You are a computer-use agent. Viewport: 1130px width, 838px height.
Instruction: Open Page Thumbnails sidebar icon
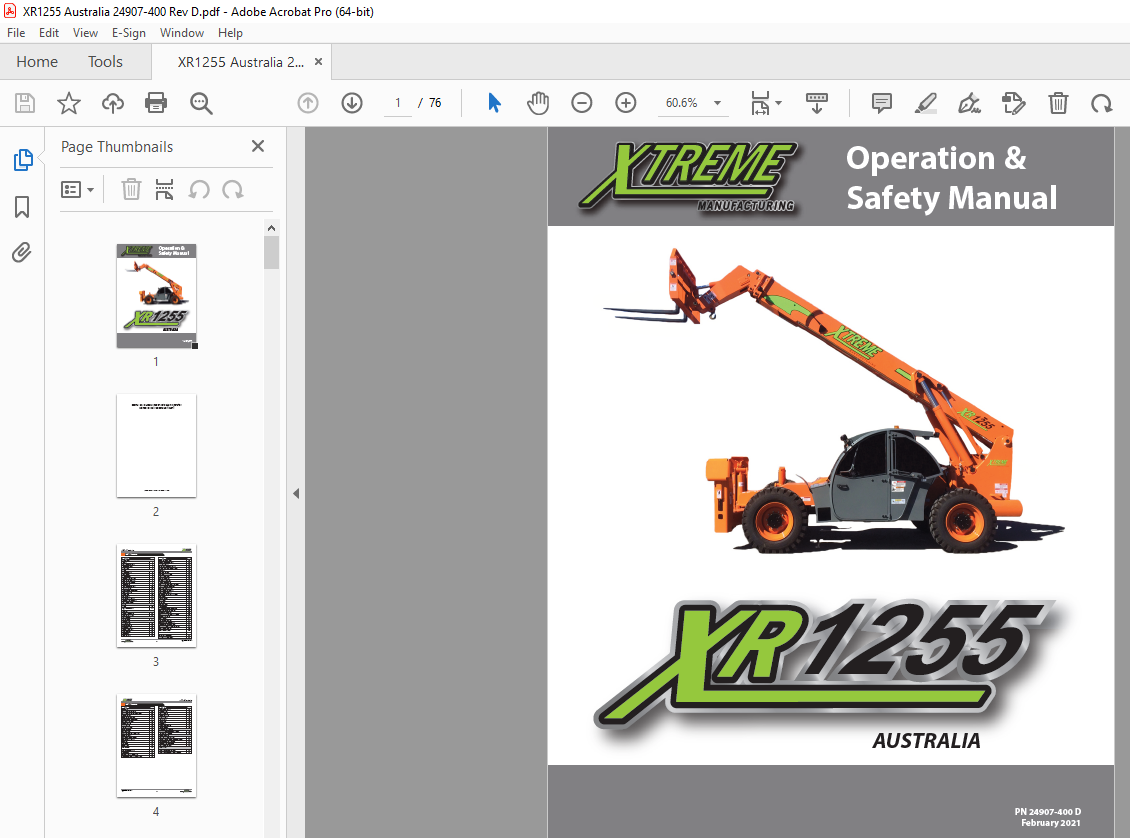(x=22, y=159)
